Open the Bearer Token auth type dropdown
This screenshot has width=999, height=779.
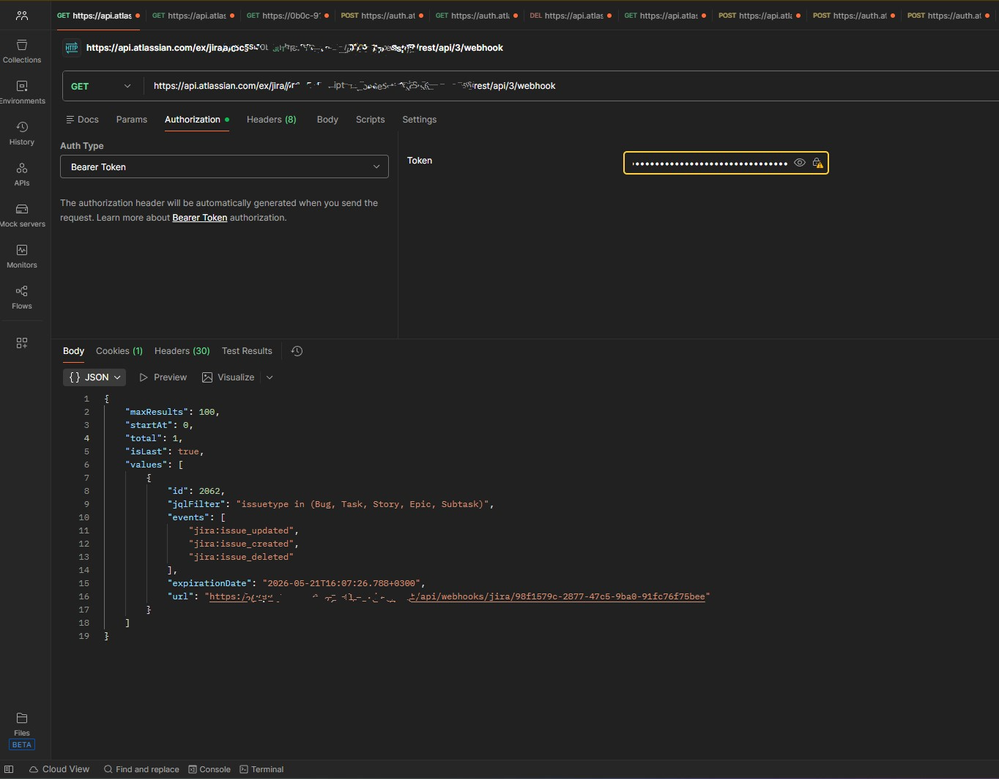point(224,167)
